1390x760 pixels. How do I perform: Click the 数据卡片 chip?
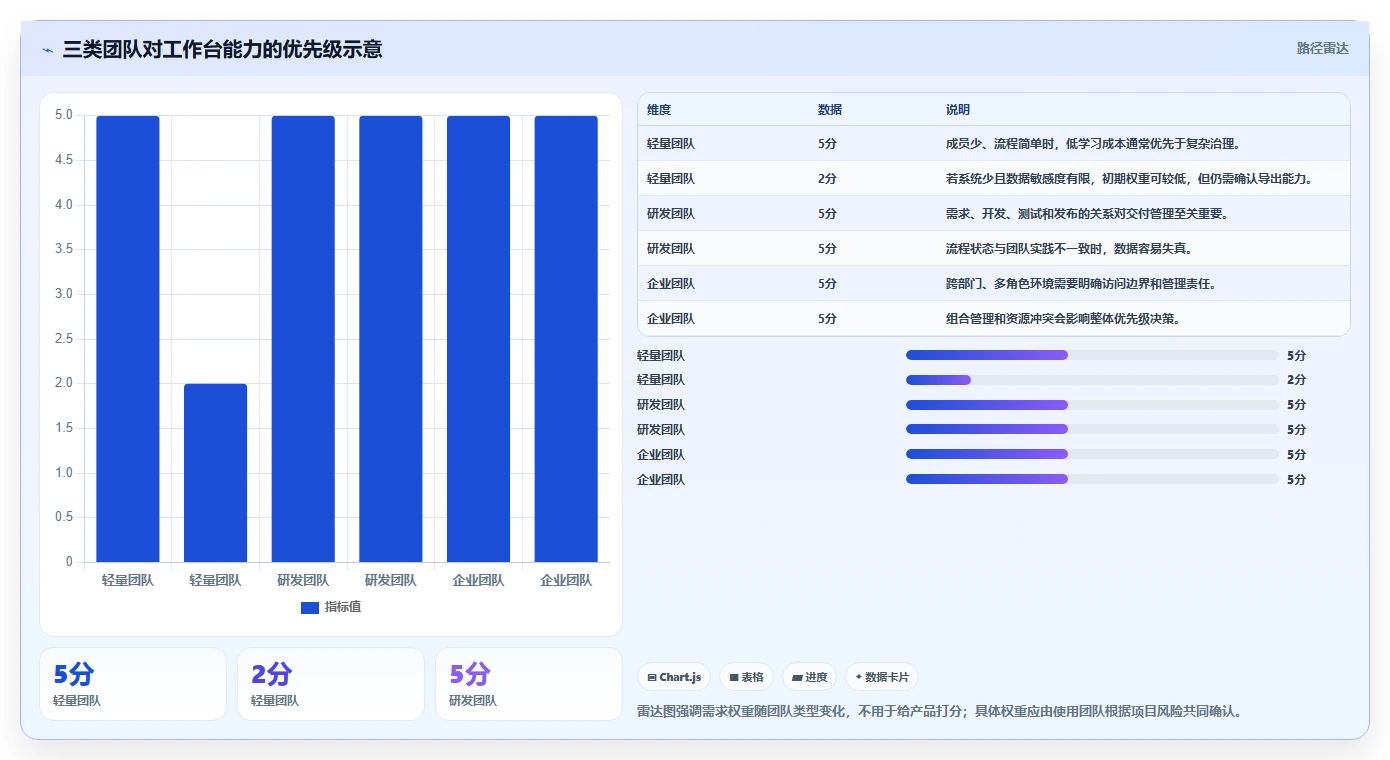coord(882,677)
